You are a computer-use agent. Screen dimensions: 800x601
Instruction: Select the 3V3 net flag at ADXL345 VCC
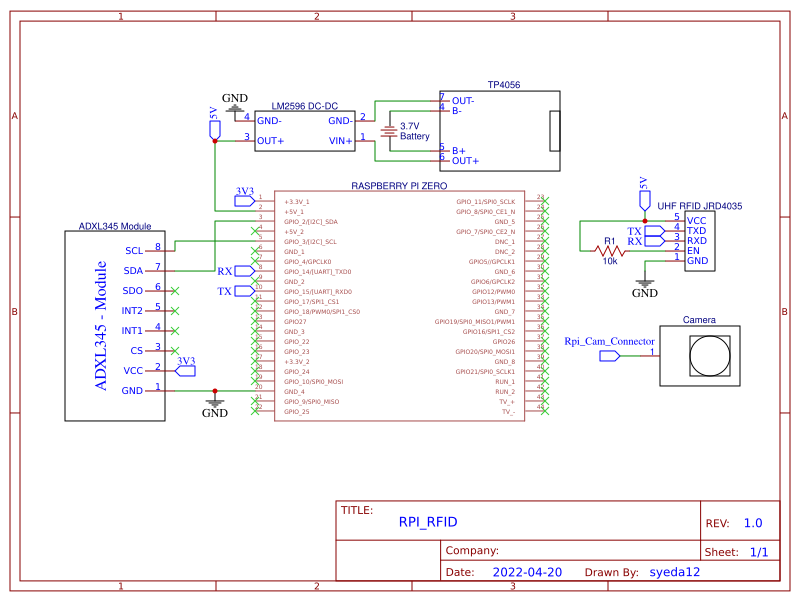pos(185,369)
